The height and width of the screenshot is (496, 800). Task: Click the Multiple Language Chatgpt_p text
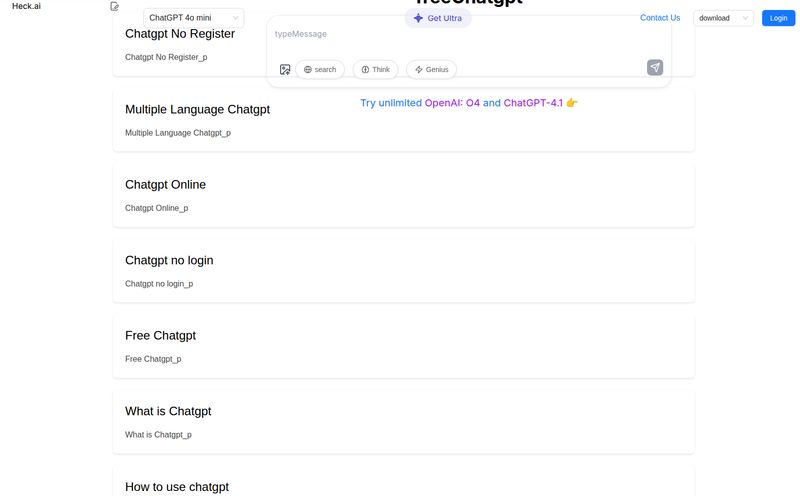pyautogui.click(x=178, y=133)
